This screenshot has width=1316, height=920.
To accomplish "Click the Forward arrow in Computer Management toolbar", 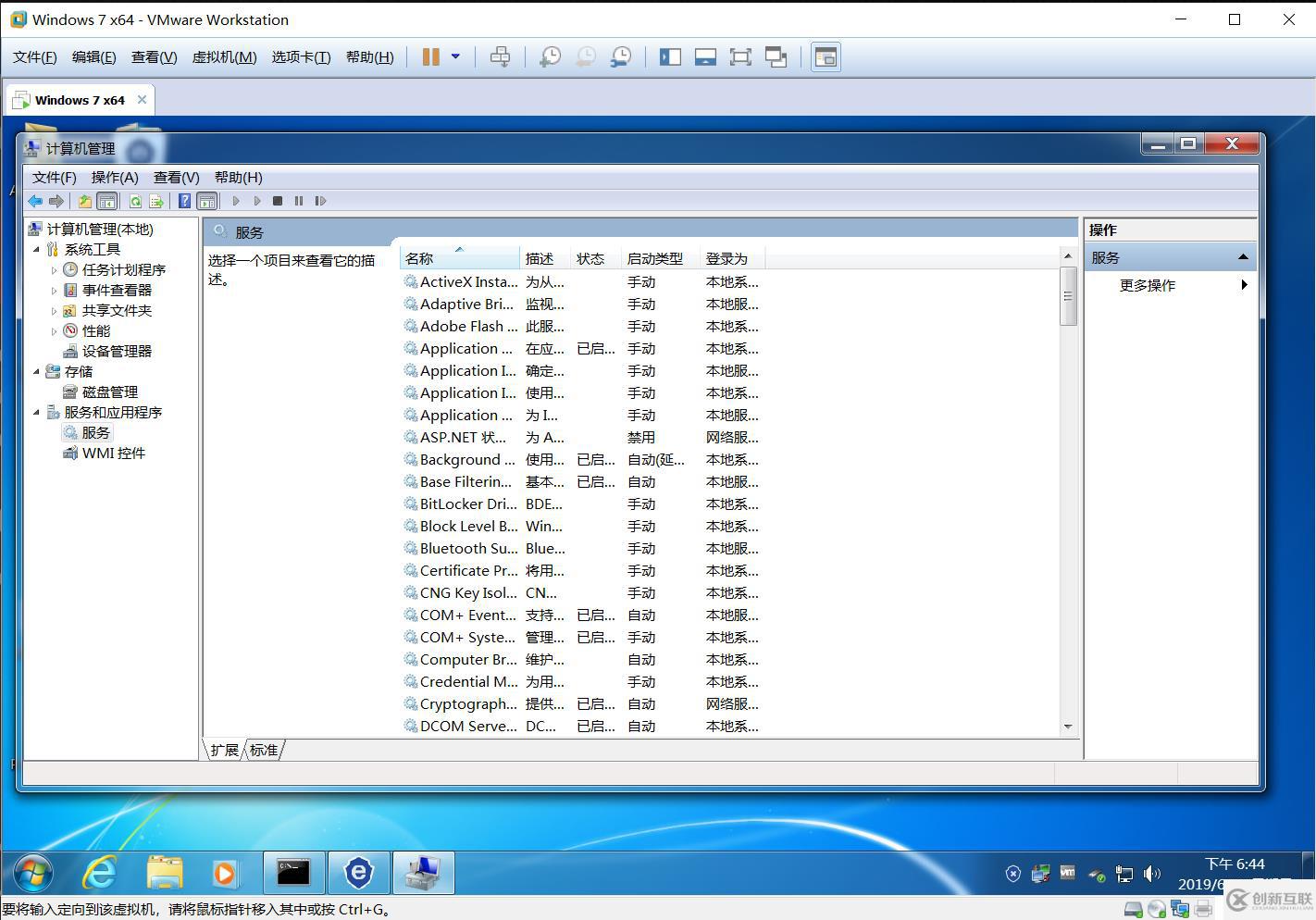I will click(56, 201).
